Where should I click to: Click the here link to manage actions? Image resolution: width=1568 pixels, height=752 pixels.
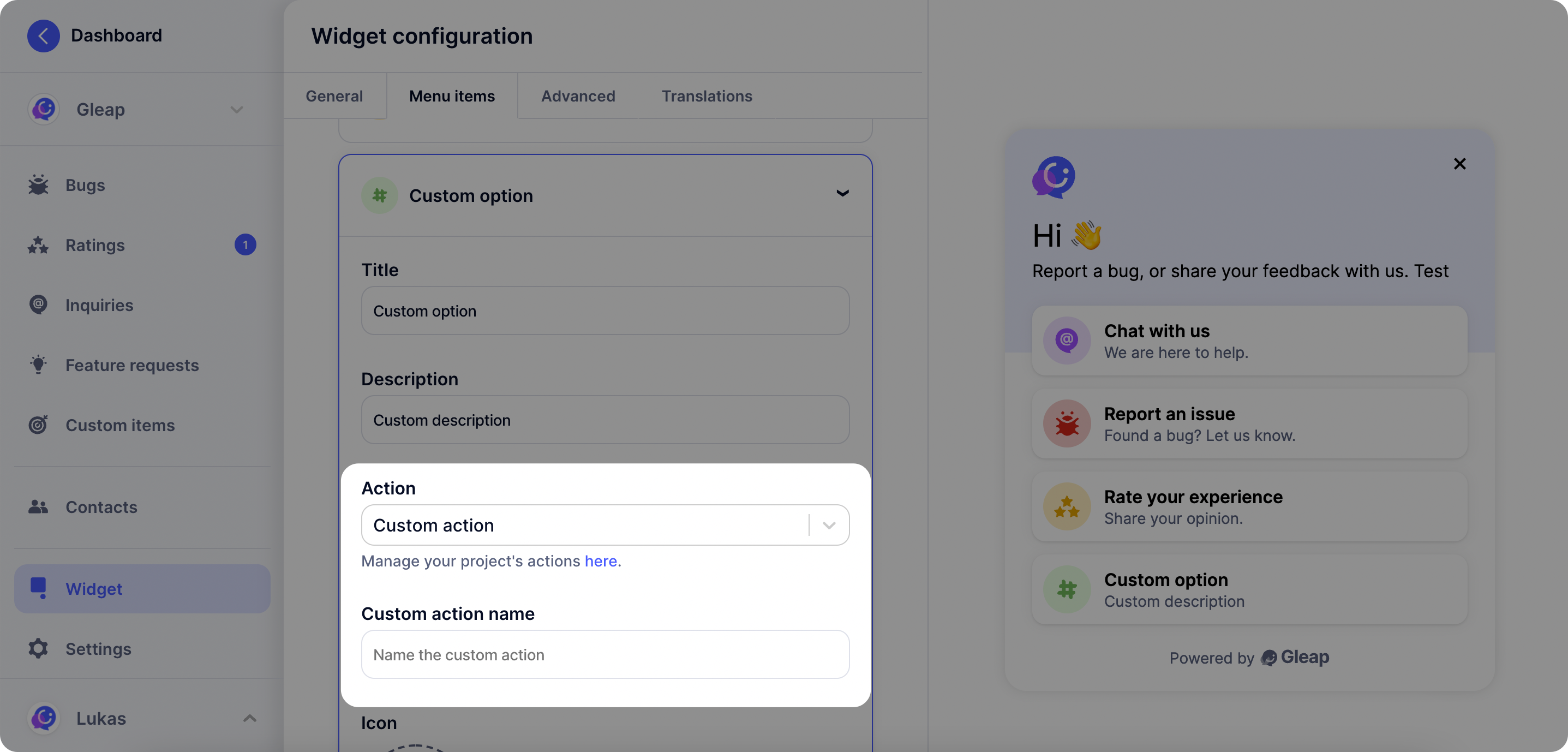tap(600, 561)
